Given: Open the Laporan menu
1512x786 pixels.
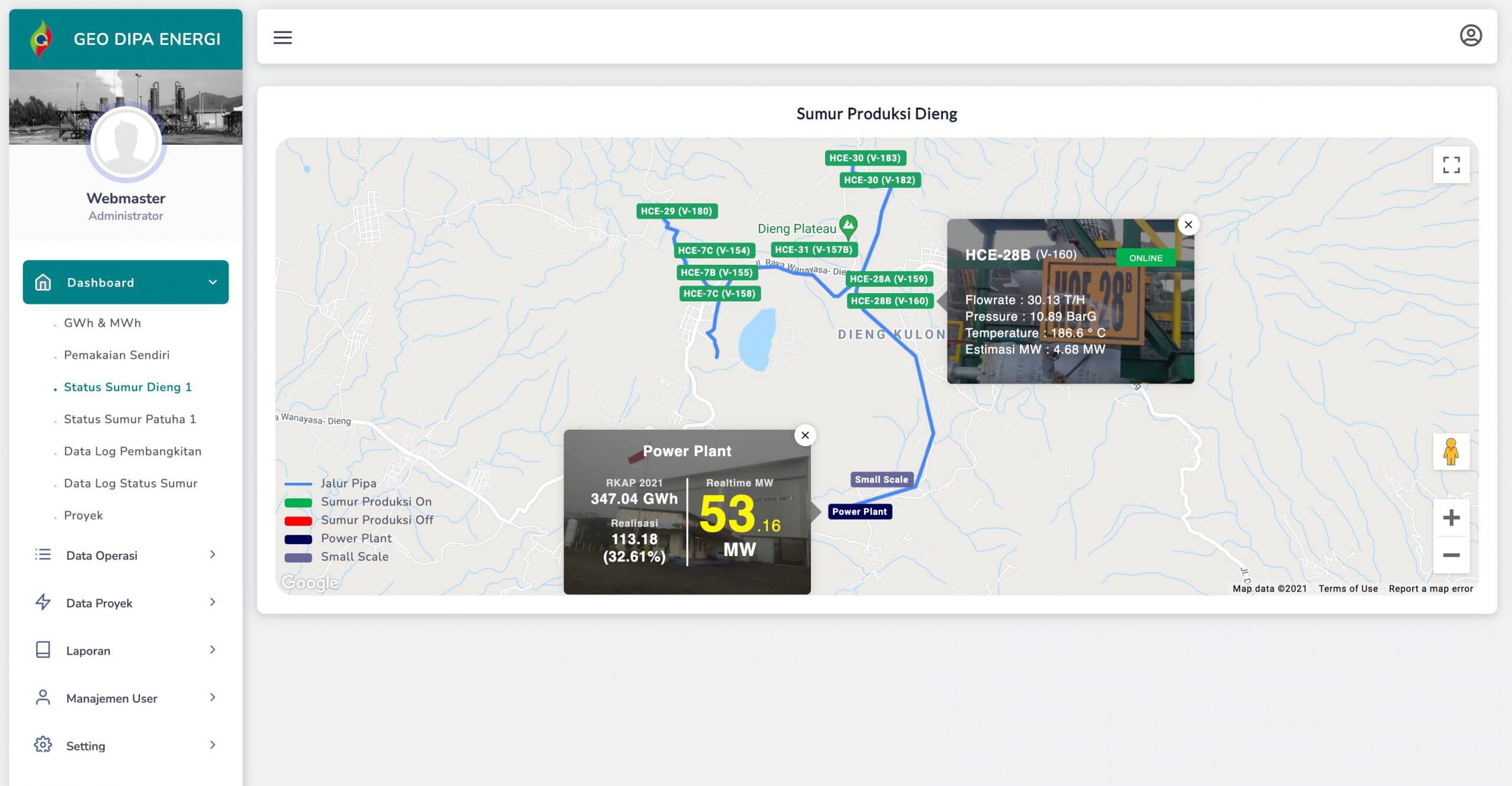Looking at the screenshot, I should tap(125, 650).
